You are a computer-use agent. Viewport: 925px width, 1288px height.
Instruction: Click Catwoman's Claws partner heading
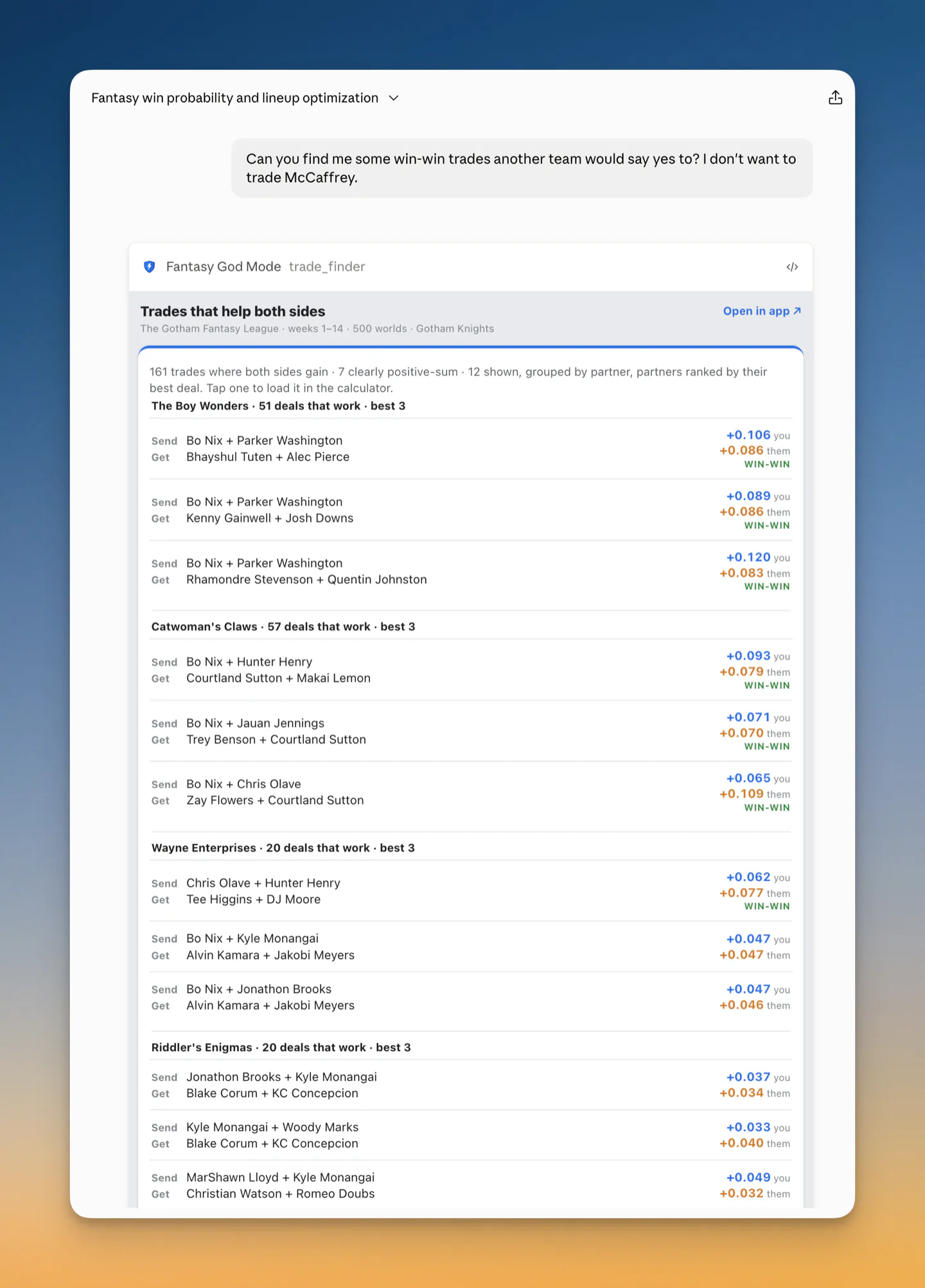(x=283, y=627)
